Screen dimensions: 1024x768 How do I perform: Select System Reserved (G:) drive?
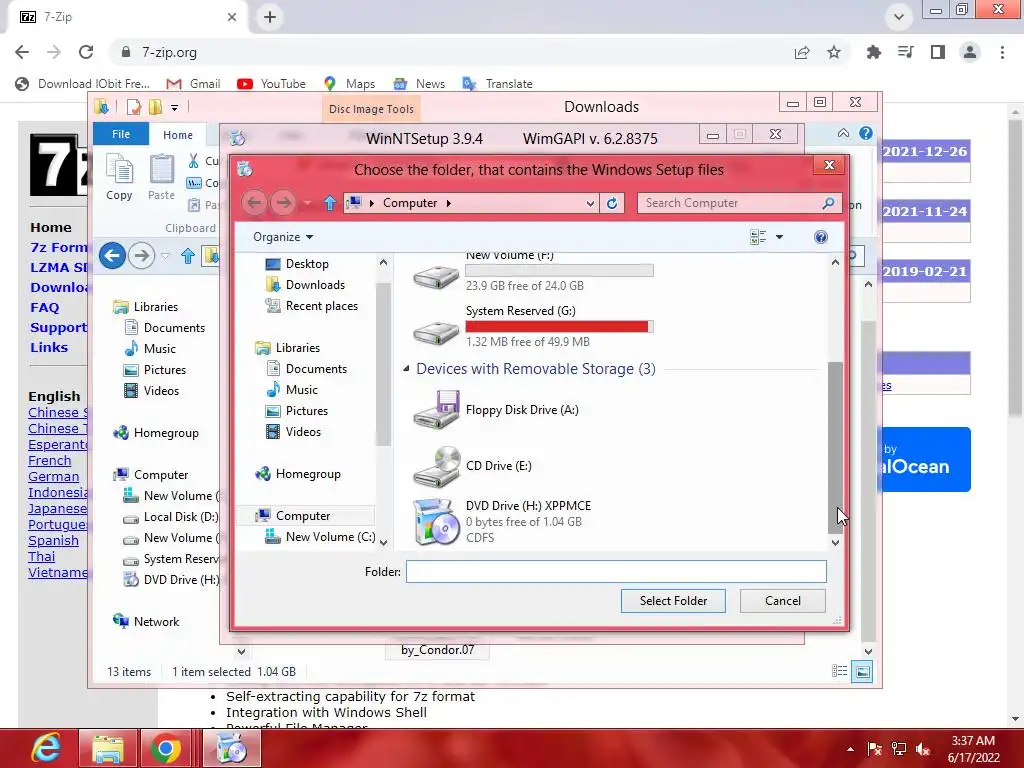[x=532, y=327]
